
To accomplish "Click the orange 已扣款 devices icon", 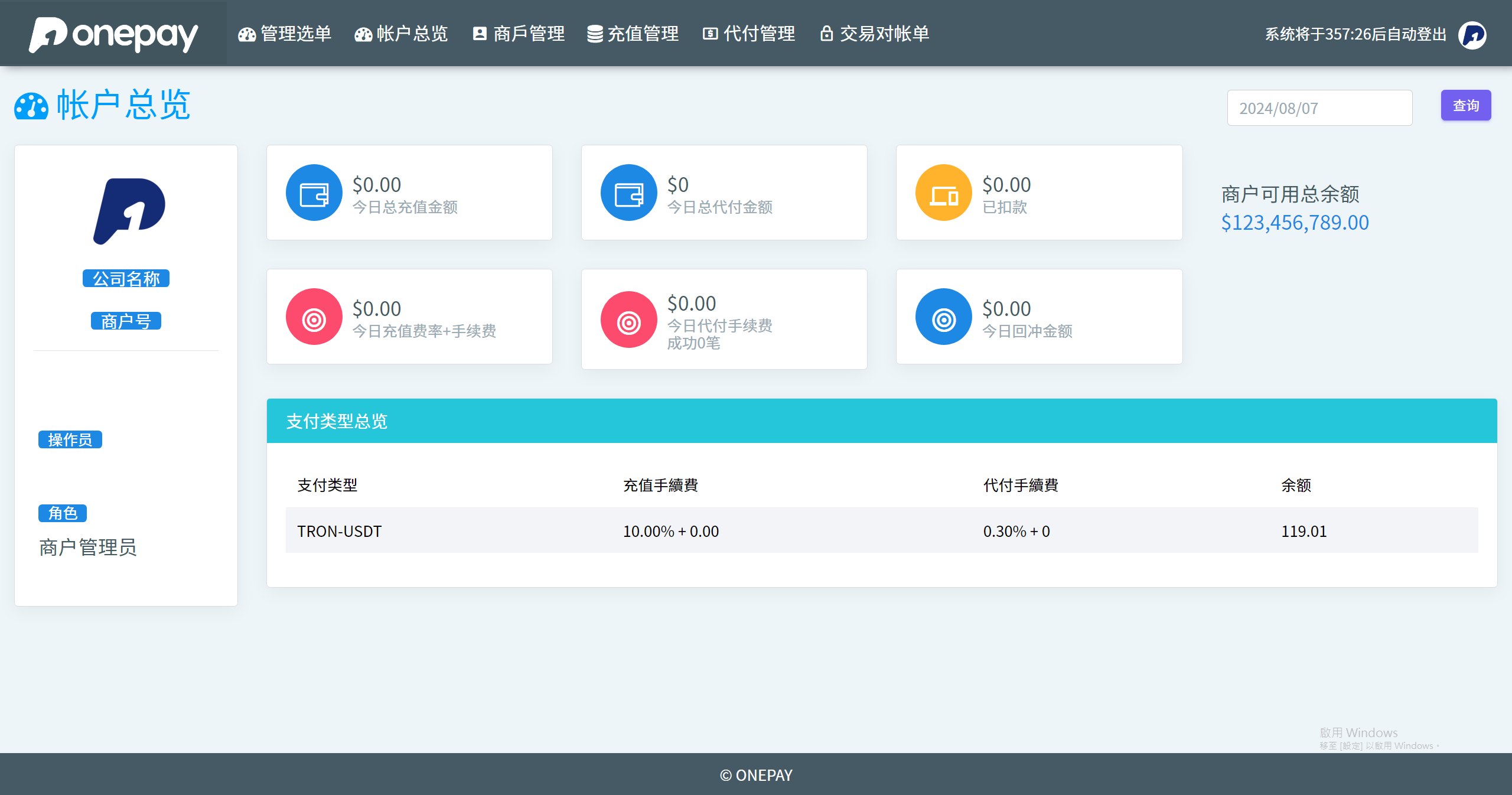I will pyautogui.click(x=943, y=193).
